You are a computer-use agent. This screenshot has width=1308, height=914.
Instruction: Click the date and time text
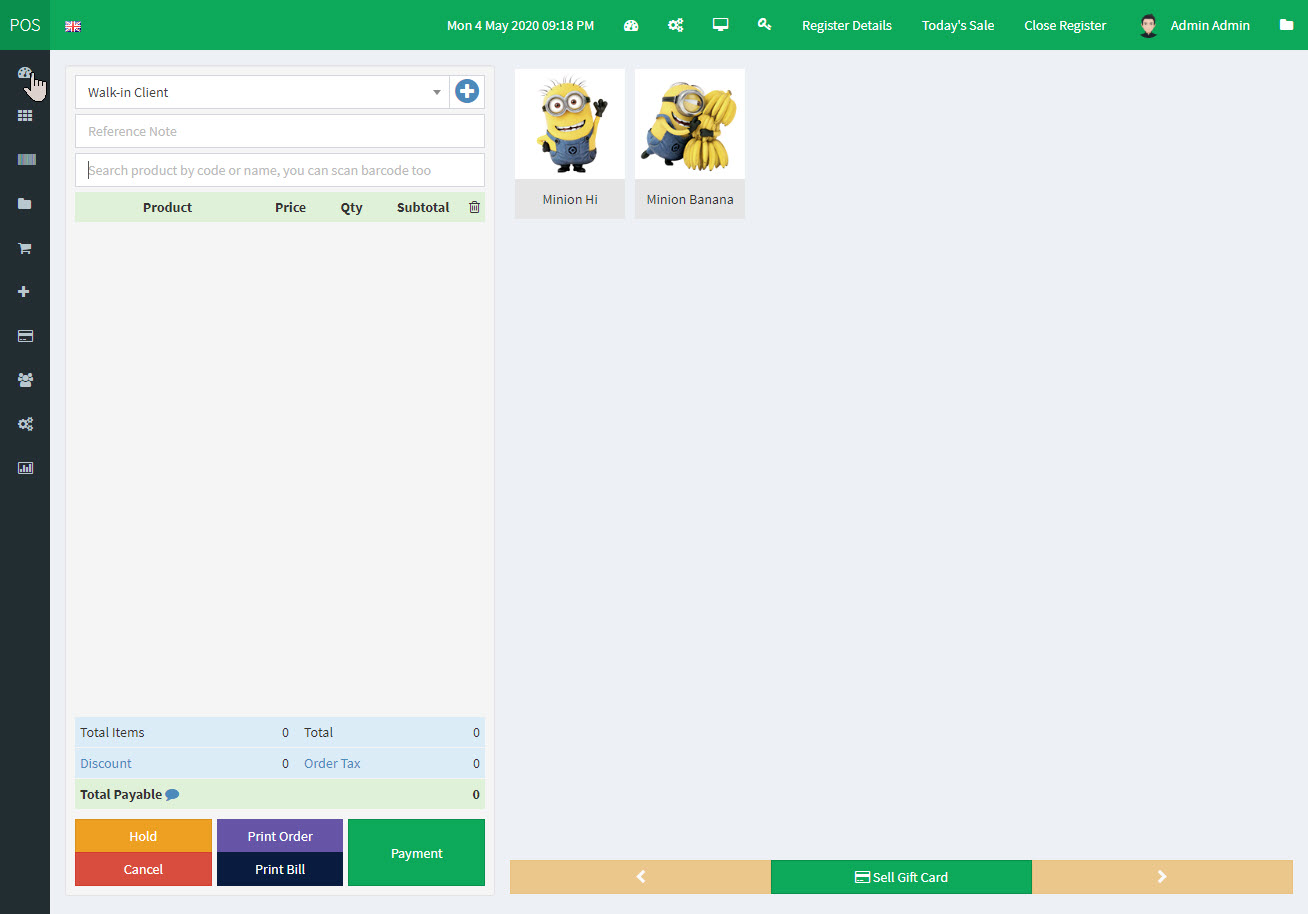tap(520, 25)
